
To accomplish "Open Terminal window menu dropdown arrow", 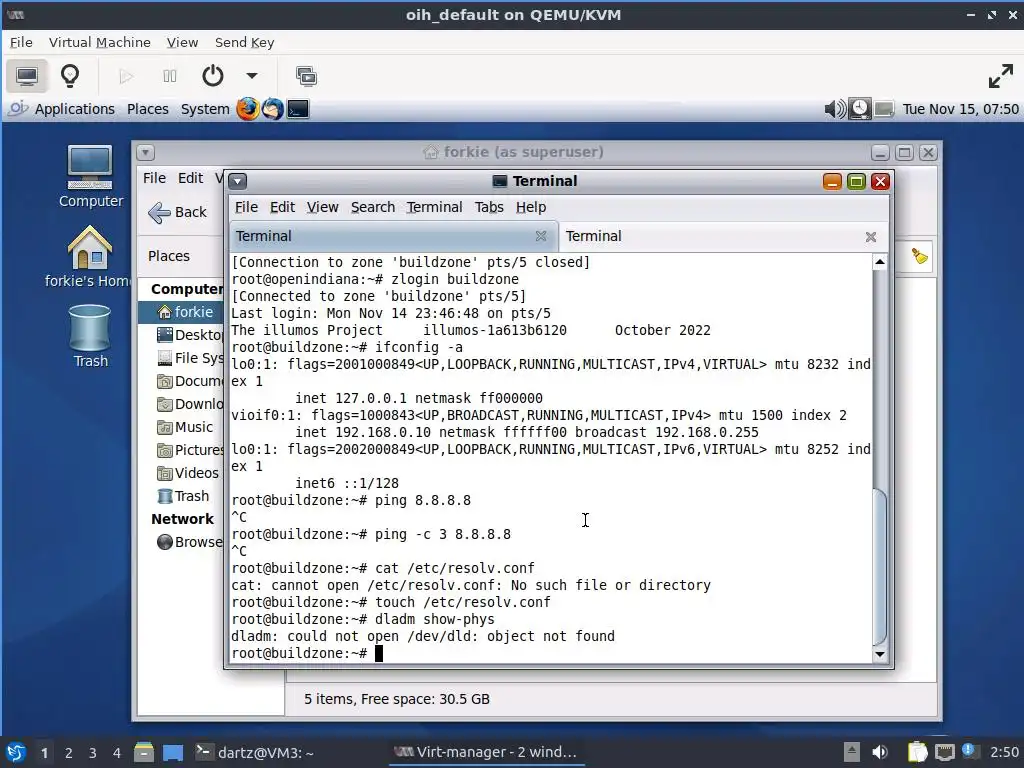I will click(x=238, y=181).
